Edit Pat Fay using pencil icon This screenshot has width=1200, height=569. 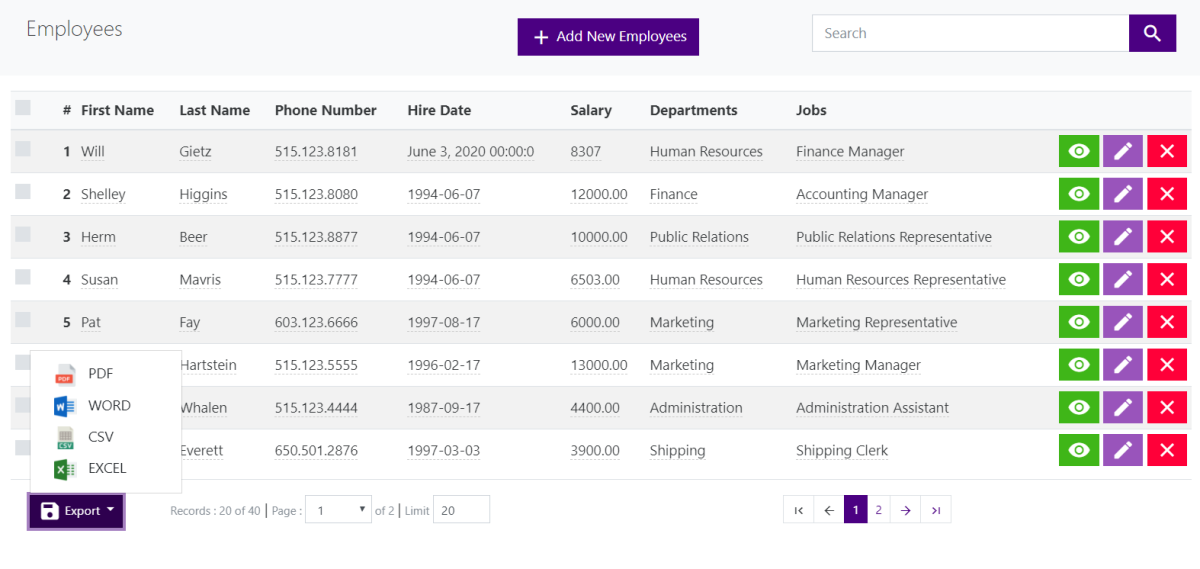pos(1122,323)
